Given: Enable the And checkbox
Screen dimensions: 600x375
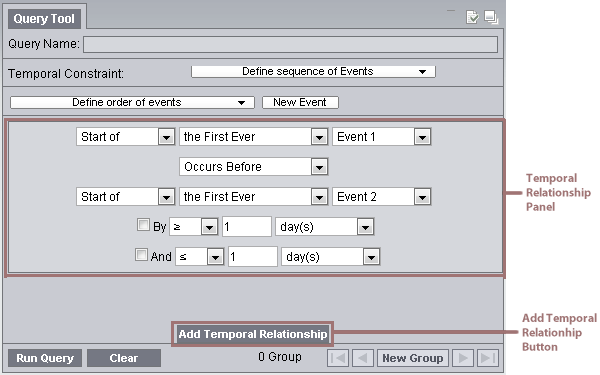Looking at the screenshot, I should click(141, 254).
